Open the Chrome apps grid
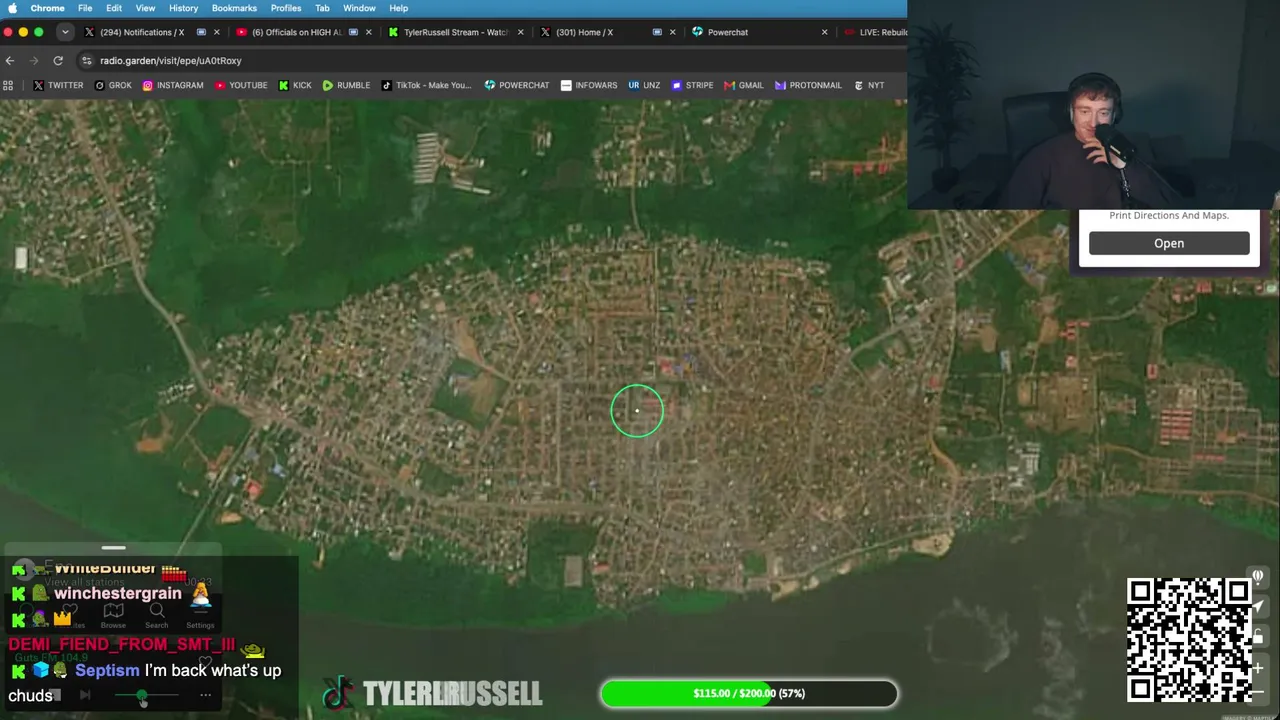Screen dimensions: 1280x720 click(x=8, y=86)
